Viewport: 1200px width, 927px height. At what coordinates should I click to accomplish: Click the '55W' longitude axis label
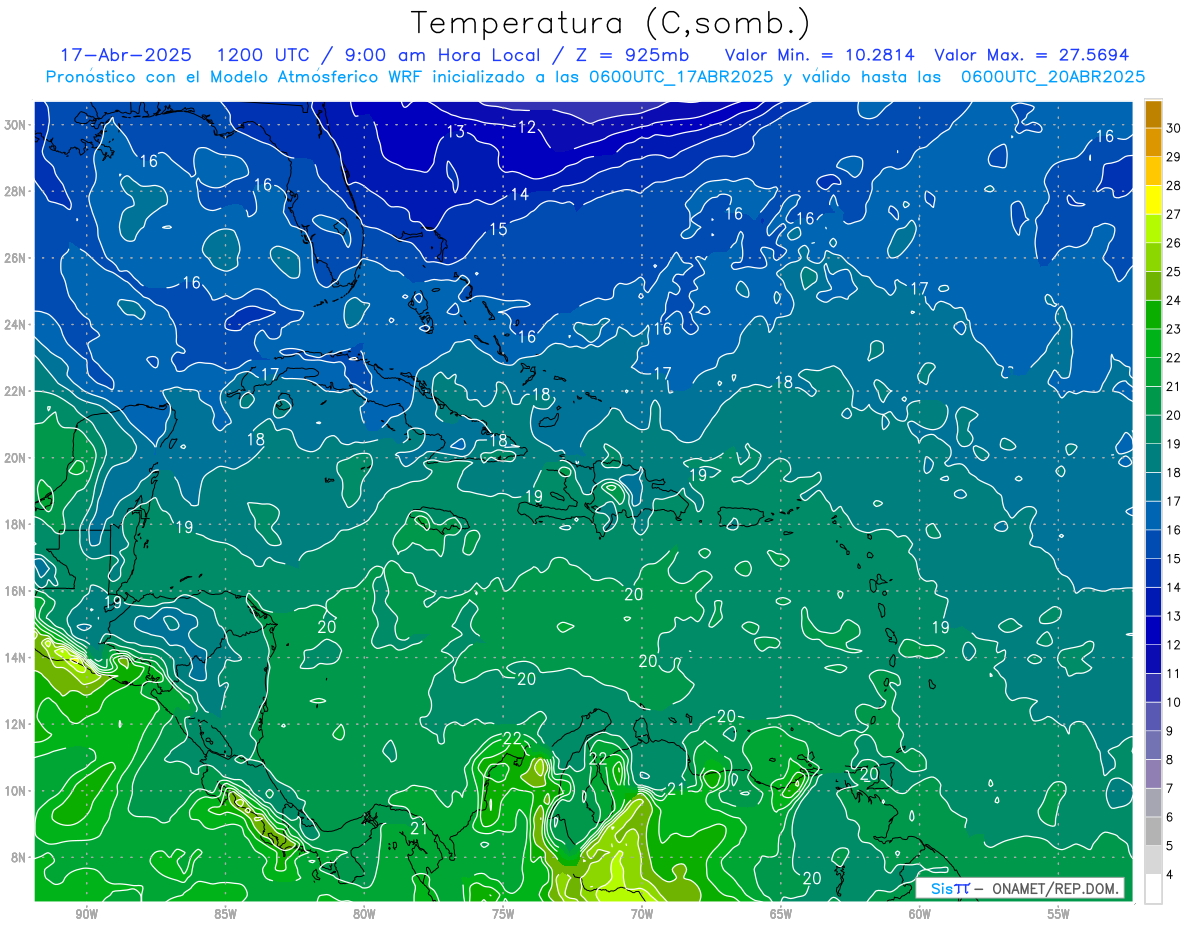pos(1059,914)
